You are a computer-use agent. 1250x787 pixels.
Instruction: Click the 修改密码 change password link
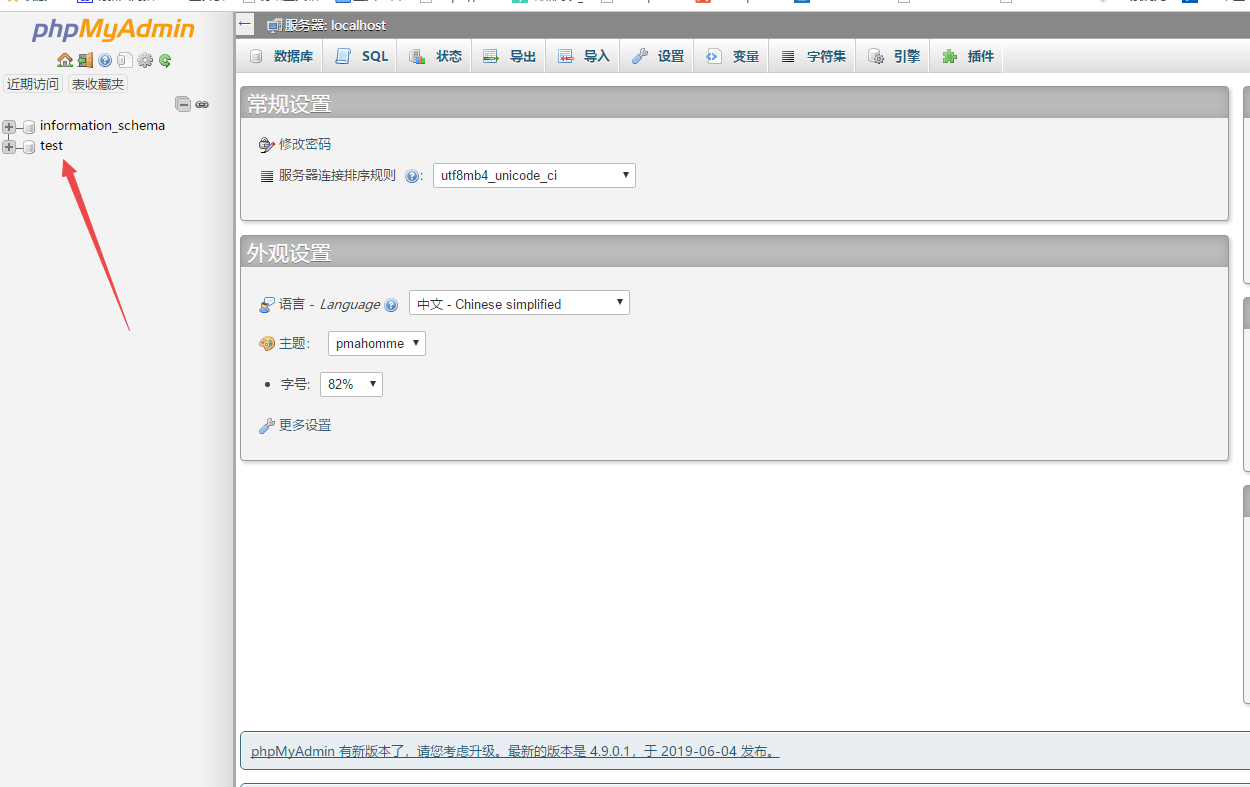pyautogui.click(x=304, y=144)
